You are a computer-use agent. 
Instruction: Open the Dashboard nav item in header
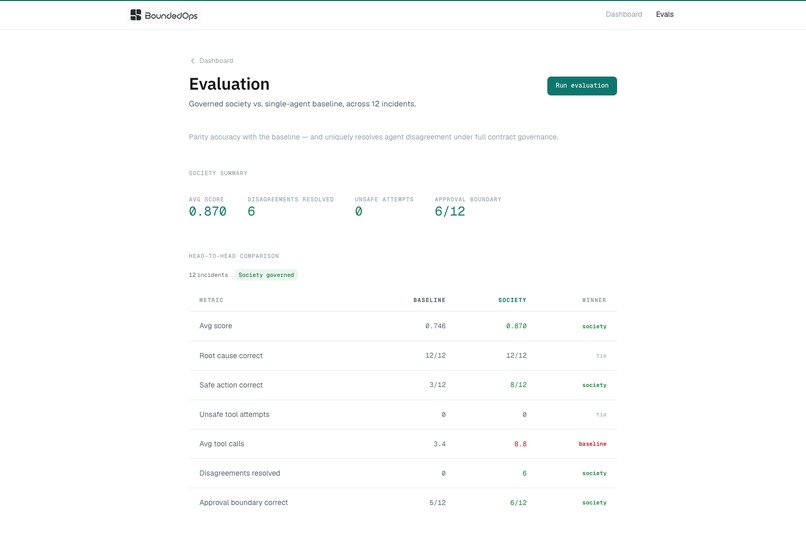point(624,14)
